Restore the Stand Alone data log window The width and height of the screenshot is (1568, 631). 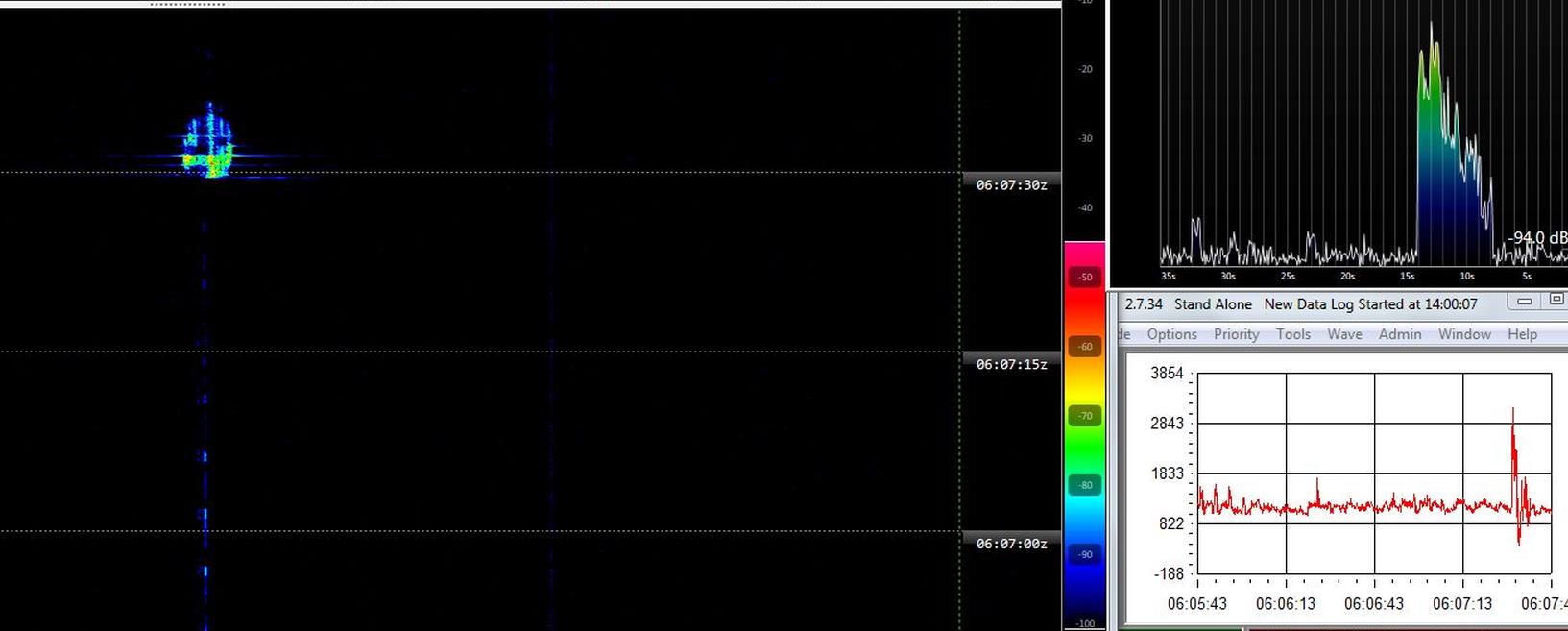(1556, 302)
